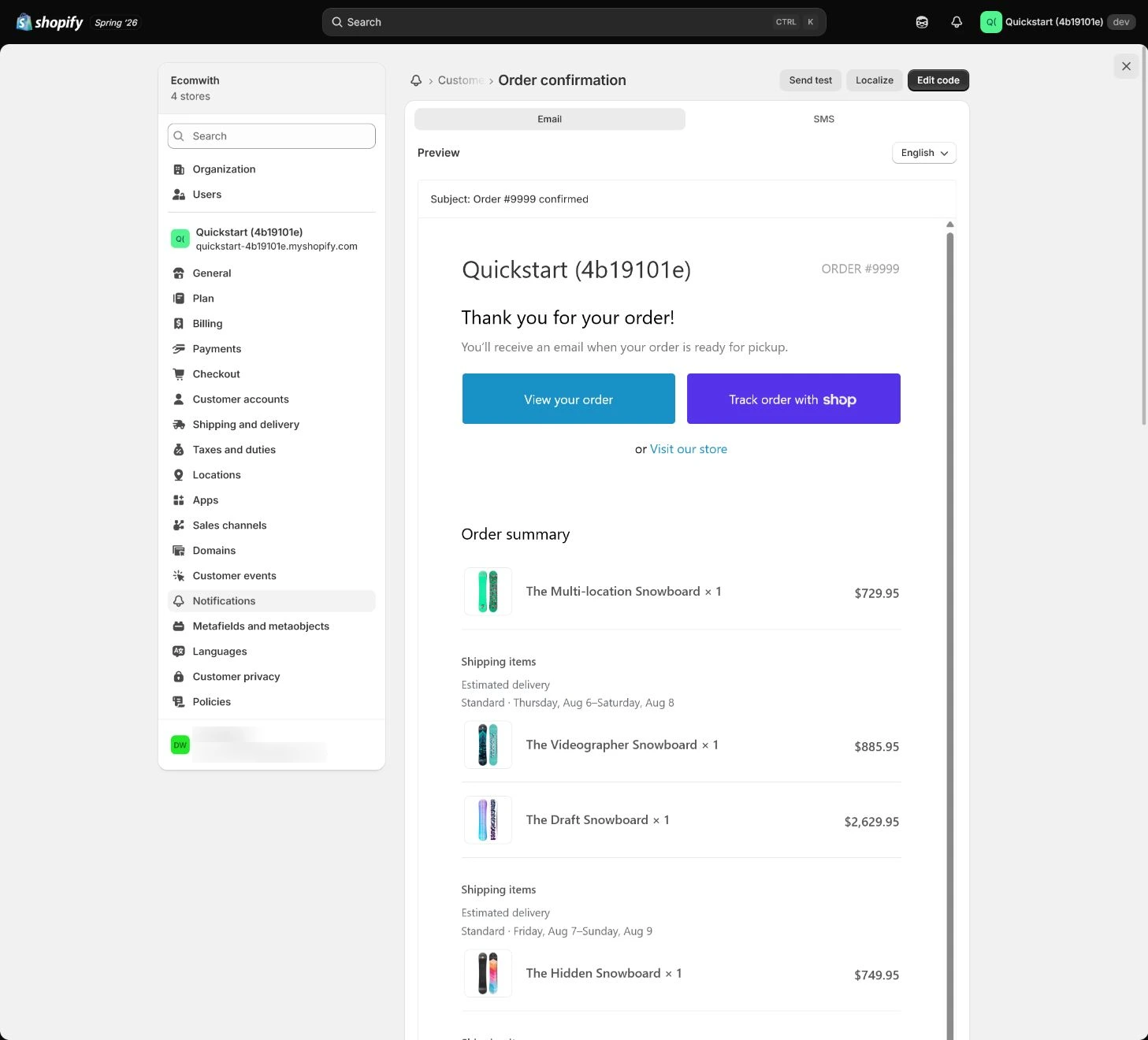Open the Sidekick assistant icon
1148x1040 pixels.
(922, 22)
